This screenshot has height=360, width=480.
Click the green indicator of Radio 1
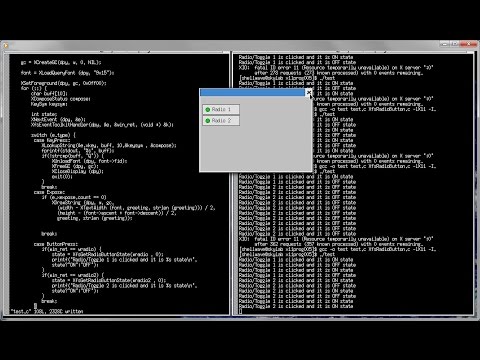(x=208, y=110)
